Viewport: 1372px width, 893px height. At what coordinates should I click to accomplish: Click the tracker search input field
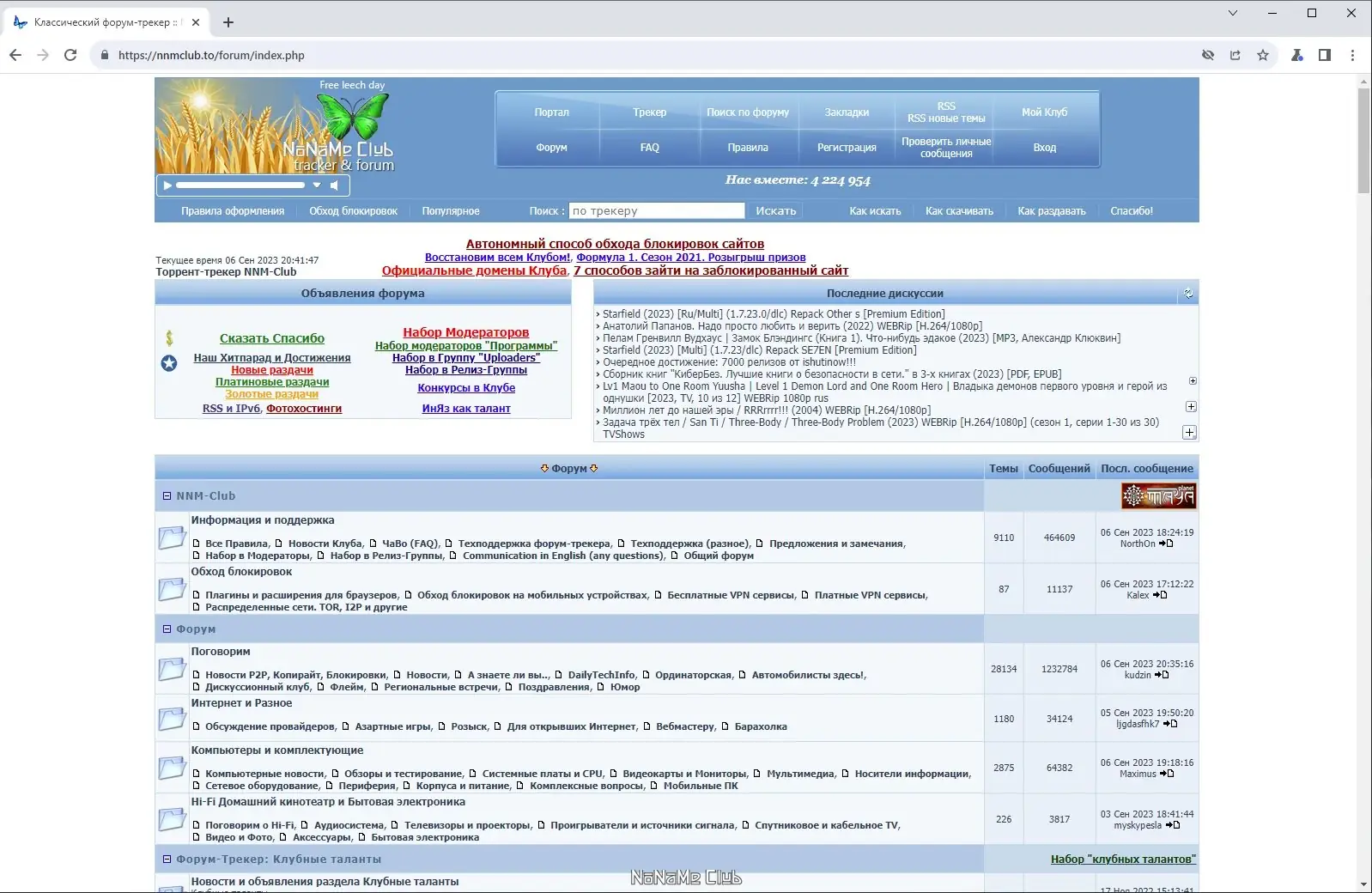(x=657, y=210)
